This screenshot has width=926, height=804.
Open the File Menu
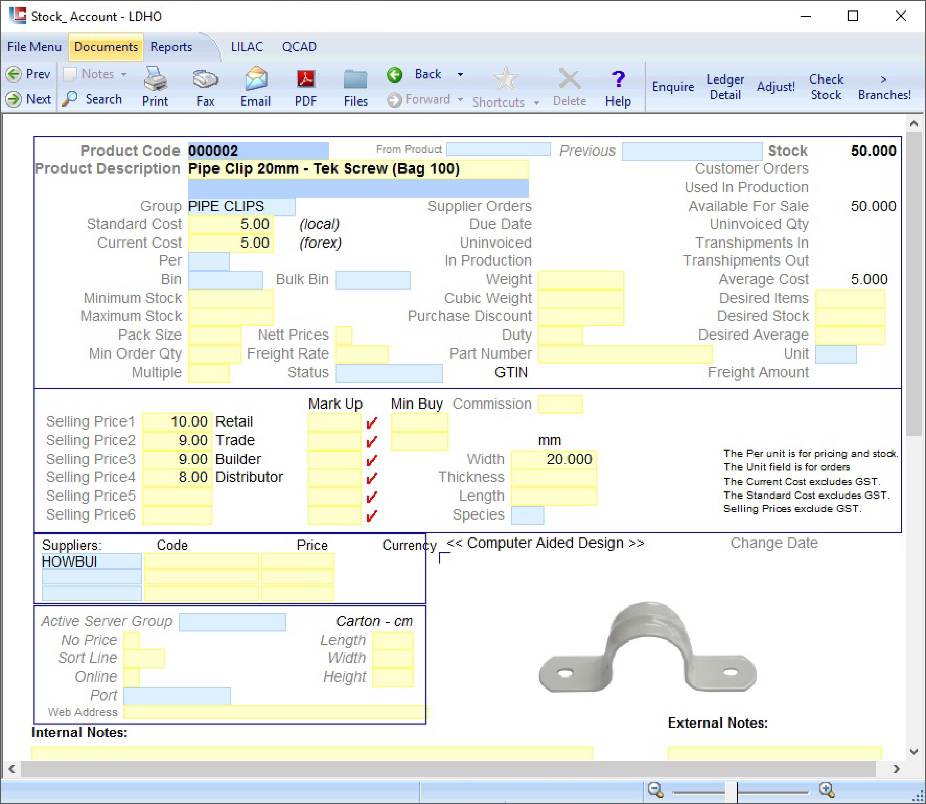[x=34, y=46]
